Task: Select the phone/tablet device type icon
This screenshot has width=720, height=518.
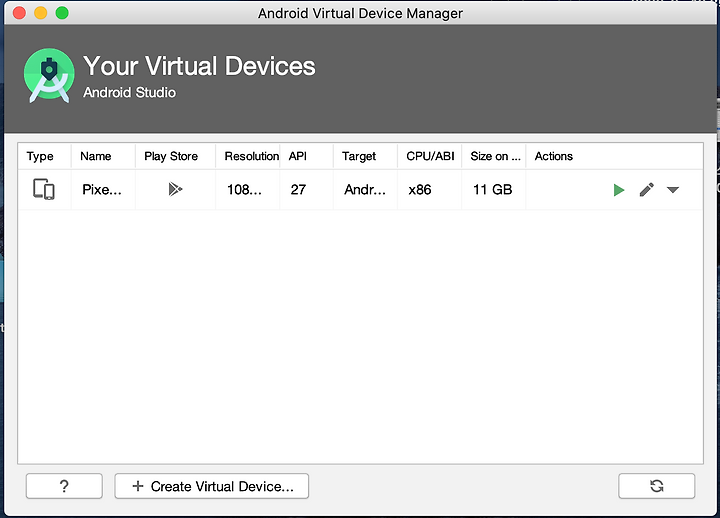Action: pyautogui.click(x=44, y=189)
